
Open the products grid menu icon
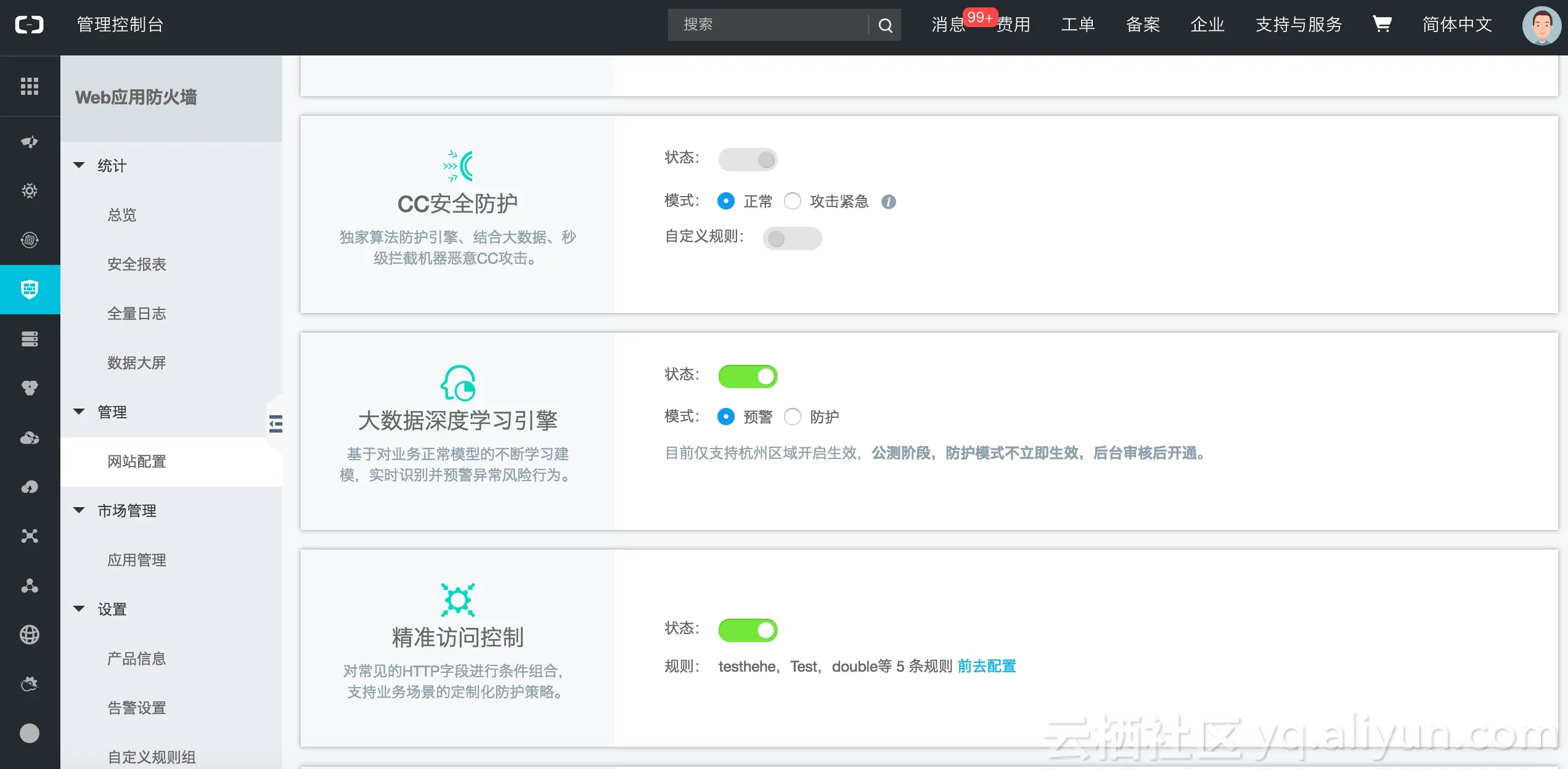(x=30, y=86)
